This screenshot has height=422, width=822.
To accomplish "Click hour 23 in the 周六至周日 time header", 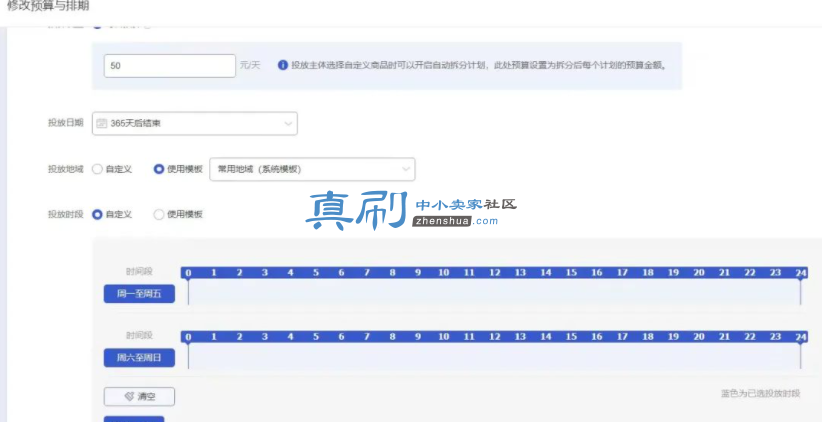I will pyautogui.click(x=775, y=337).
